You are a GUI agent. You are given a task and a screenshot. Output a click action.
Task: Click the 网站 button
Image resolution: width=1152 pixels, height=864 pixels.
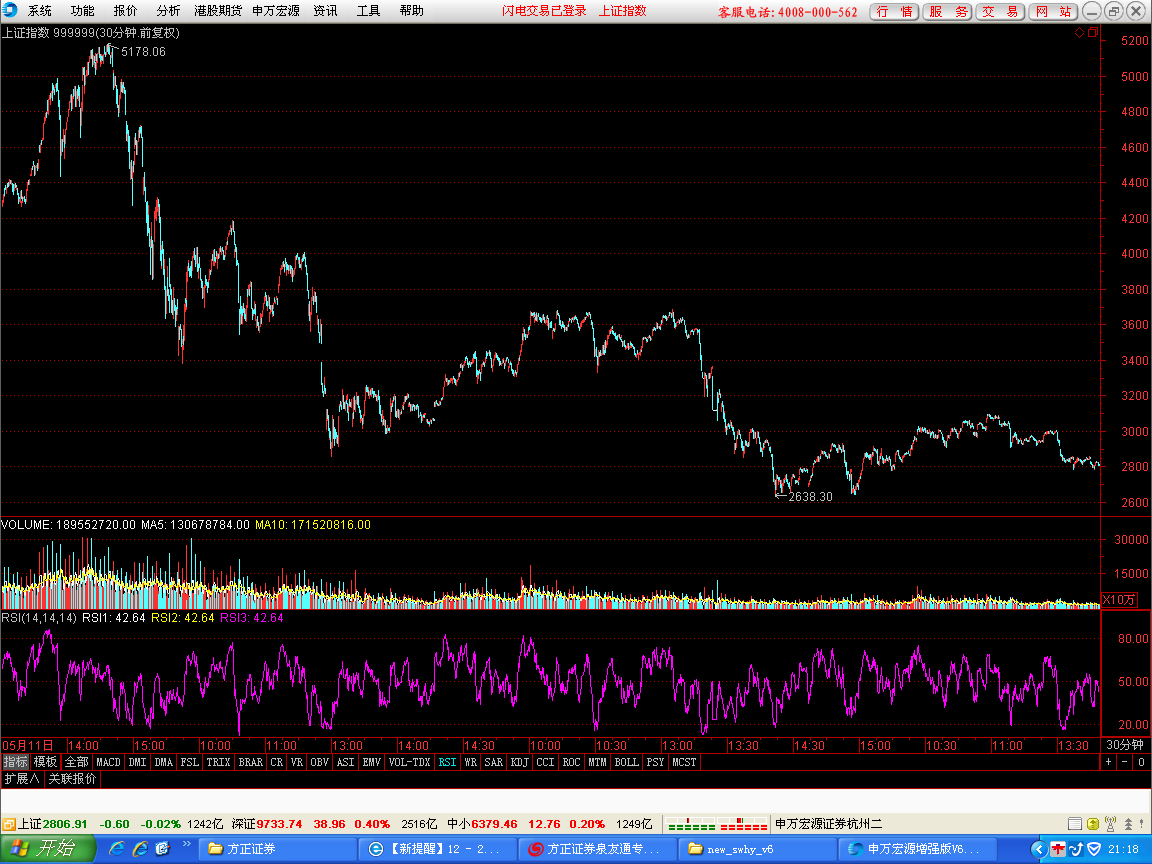pos(1053,11)
